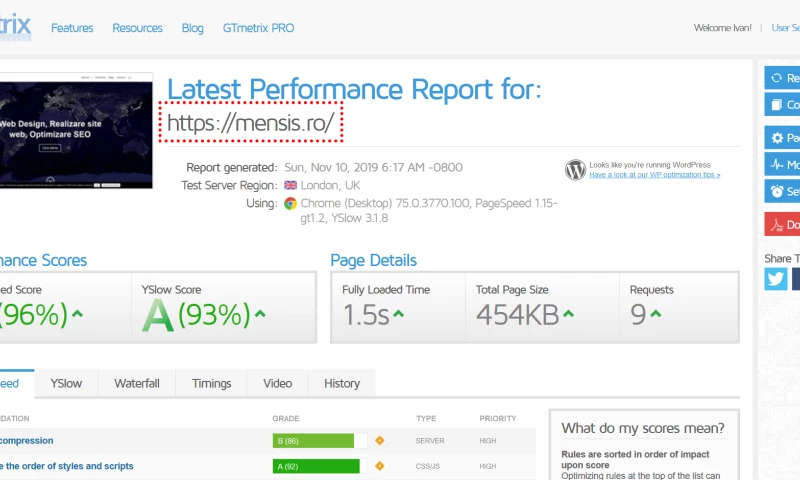The height and width of the screenshot is (480, 800).
Task: Share report on Twitter
Action: pos(776,279)
